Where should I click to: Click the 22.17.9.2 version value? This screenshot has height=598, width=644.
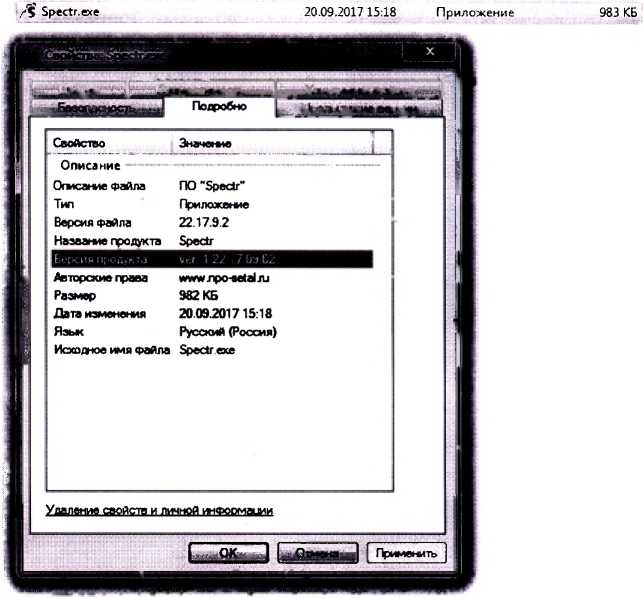[x=204, y=223]
